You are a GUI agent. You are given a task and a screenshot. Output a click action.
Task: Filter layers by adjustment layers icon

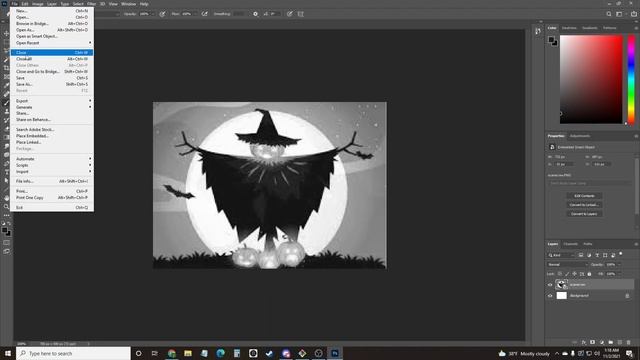[x=589, y=255]
